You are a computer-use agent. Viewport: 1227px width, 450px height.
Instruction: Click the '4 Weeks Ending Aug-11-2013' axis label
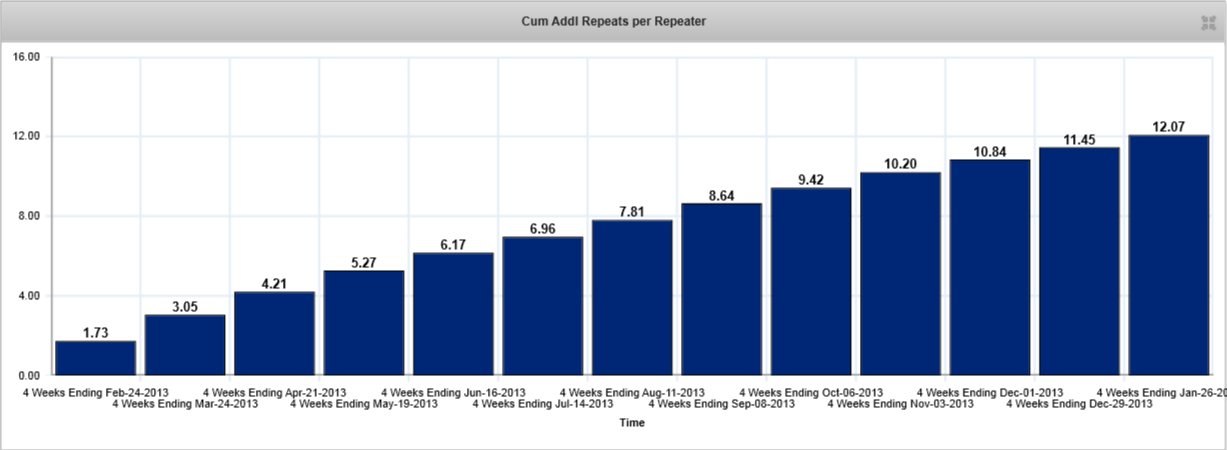(x=632, y=392)
